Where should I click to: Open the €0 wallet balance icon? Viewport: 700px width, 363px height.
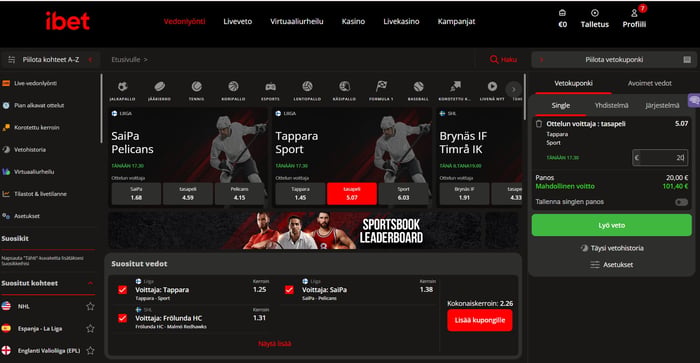[x=562, y=13]
